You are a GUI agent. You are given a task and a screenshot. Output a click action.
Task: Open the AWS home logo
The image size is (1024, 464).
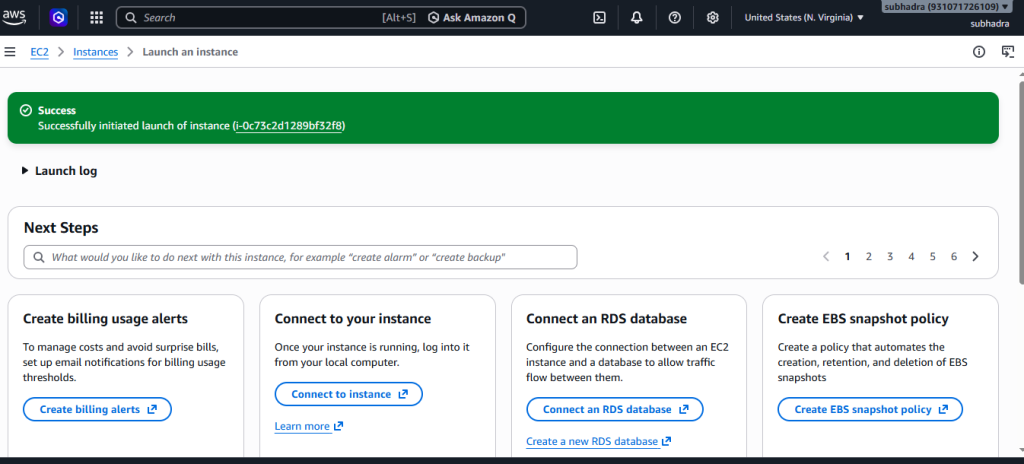(x=14, y=18)
